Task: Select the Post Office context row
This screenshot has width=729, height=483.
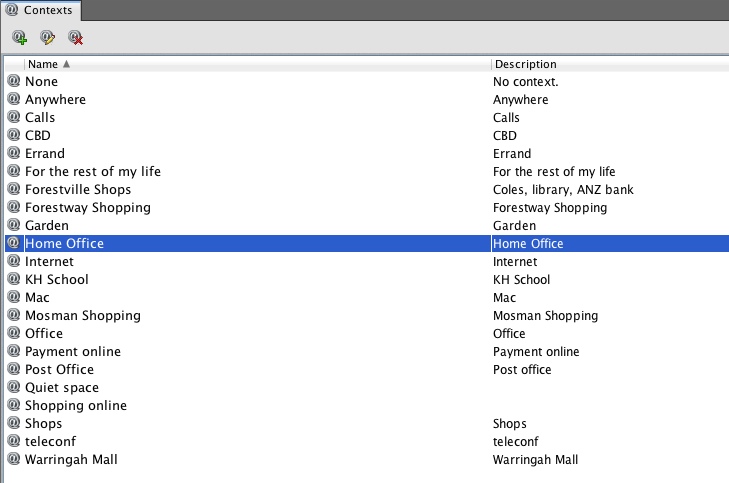Action: tap(60, 370)
